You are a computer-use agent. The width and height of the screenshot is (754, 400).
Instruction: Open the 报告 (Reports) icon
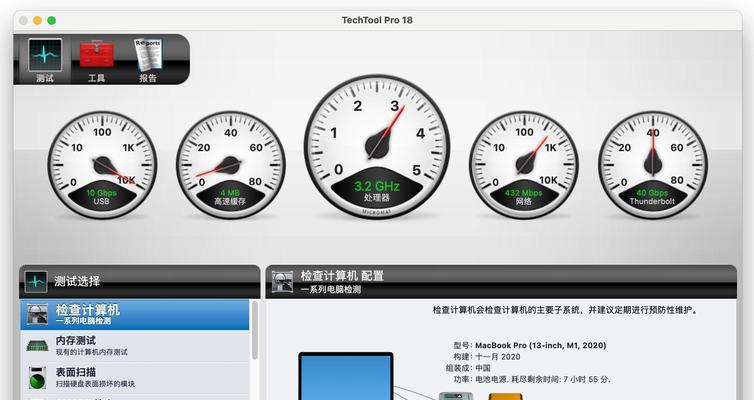(x=148, y=60)
